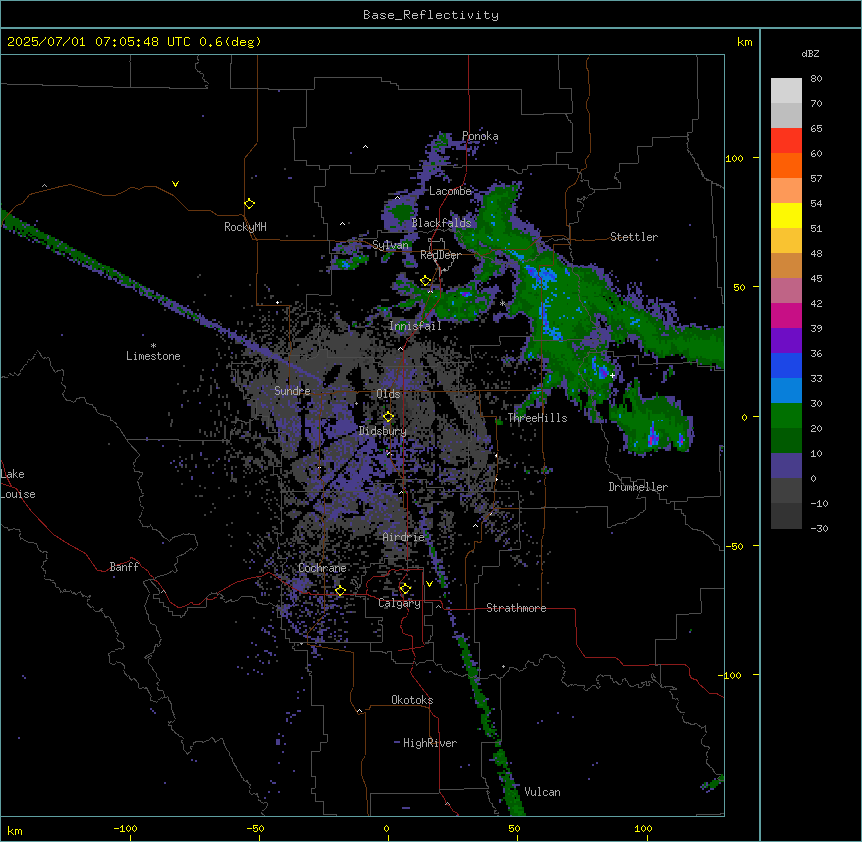
Task: Pick the orange 57-60 dBZ legend swatch
Action: point(786,165)
